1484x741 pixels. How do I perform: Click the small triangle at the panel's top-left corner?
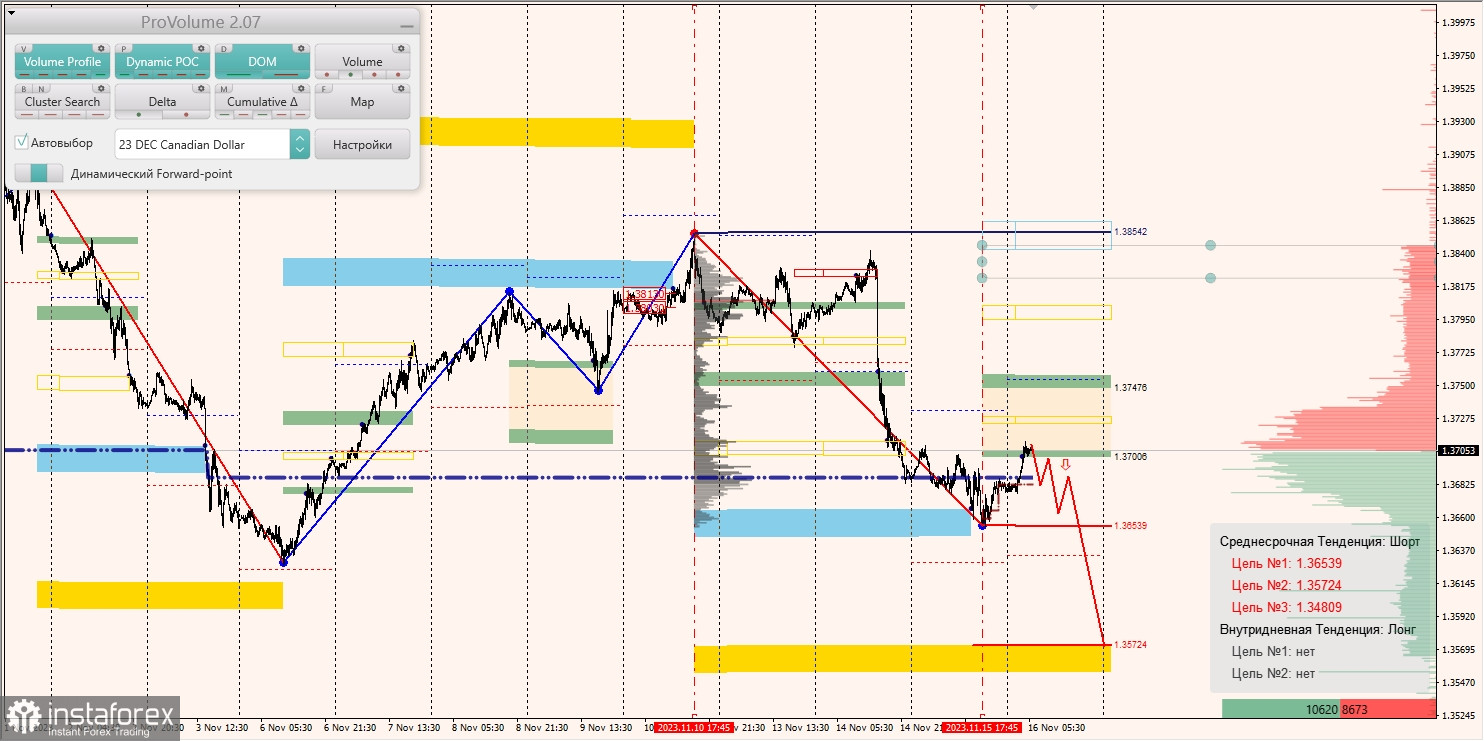click(9, 11)
